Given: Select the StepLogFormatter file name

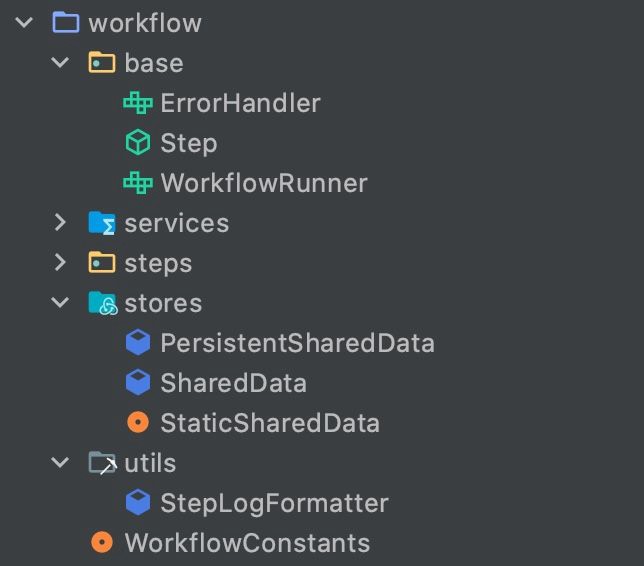Looking at the screenshot, I should [274, 503].
